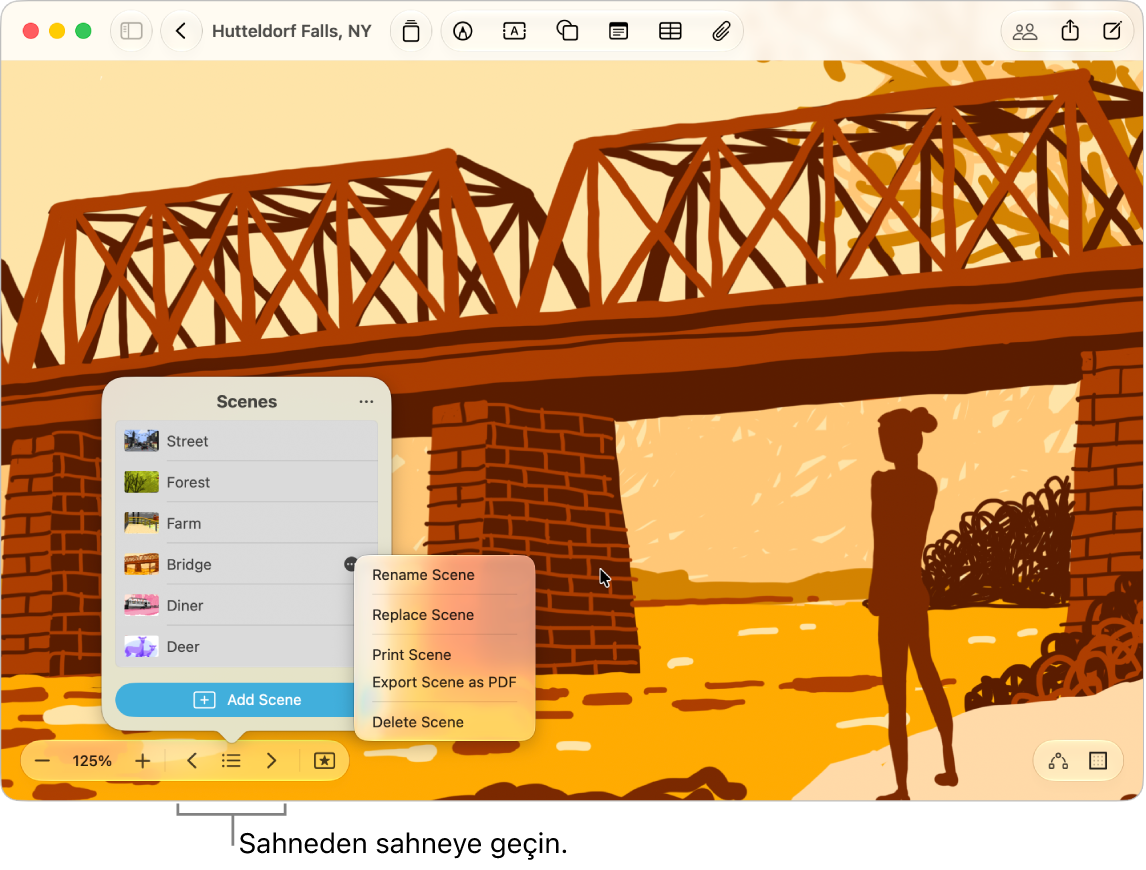Image resolution: width=1146 pixels, height=870 pixels.
Task: Open the collaboration people icon
Action: (1025, 31)
